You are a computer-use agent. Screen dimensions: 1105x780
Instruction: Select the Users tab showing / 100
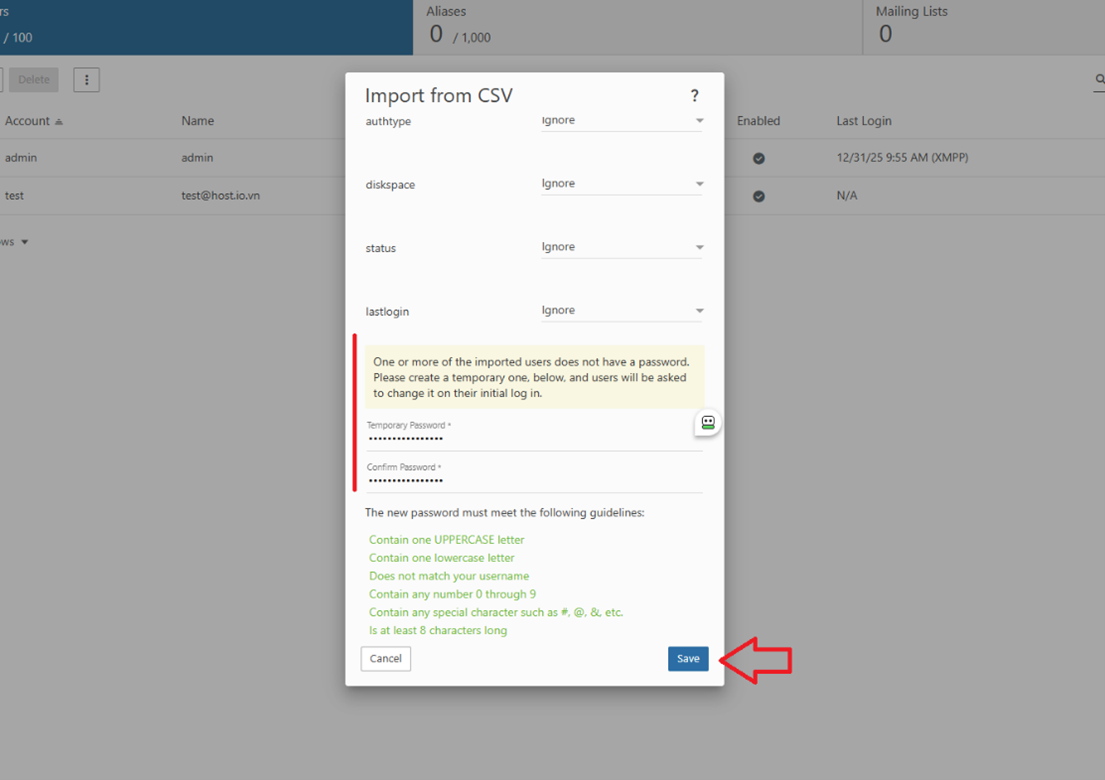point(206,27)
